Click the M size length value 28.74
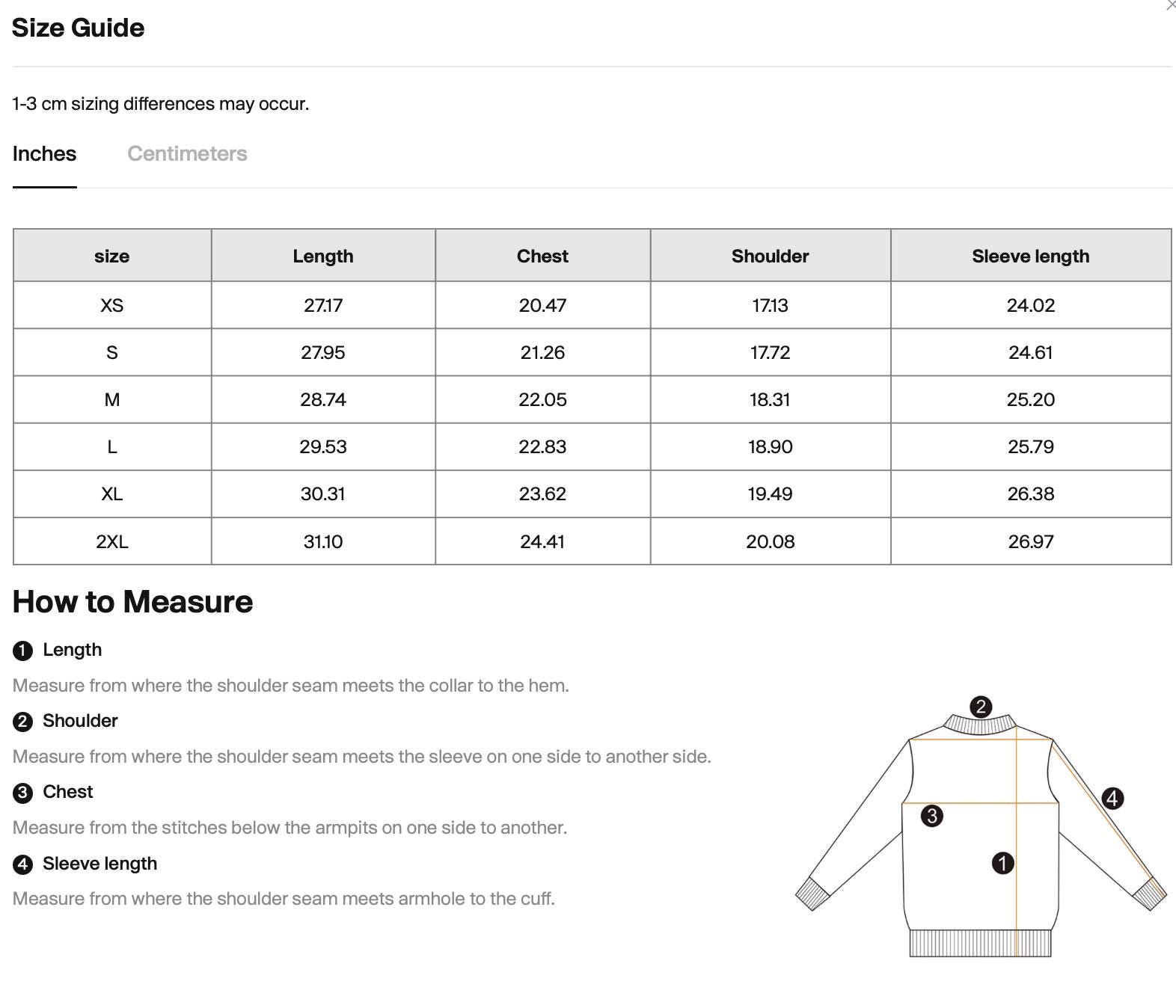1176x1008 pixels. (323, 399)
